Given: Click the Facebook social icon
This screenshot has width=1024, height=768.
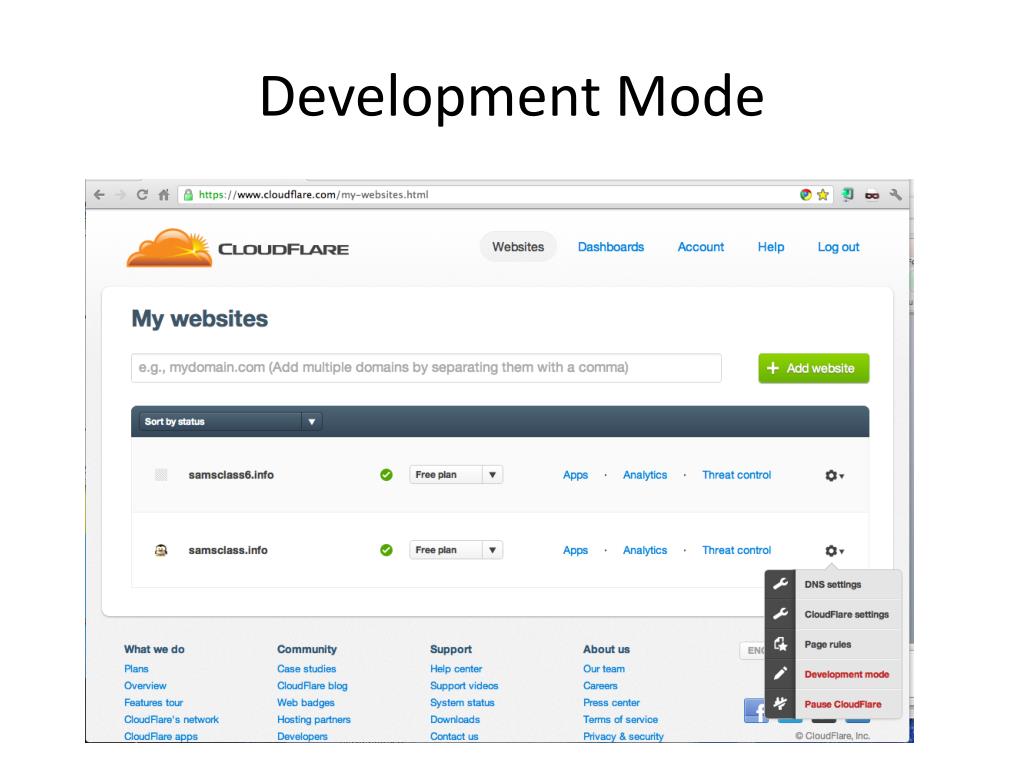Looking at the screenshot, I should 754,710.
